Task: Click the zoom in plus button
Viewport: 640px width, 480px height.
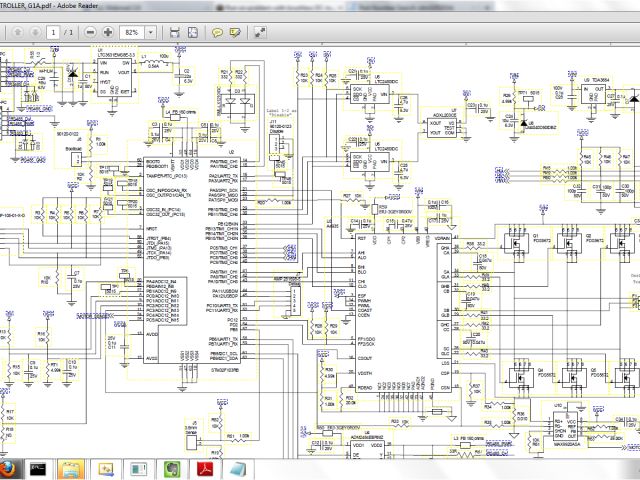Action: click(108, 32)
